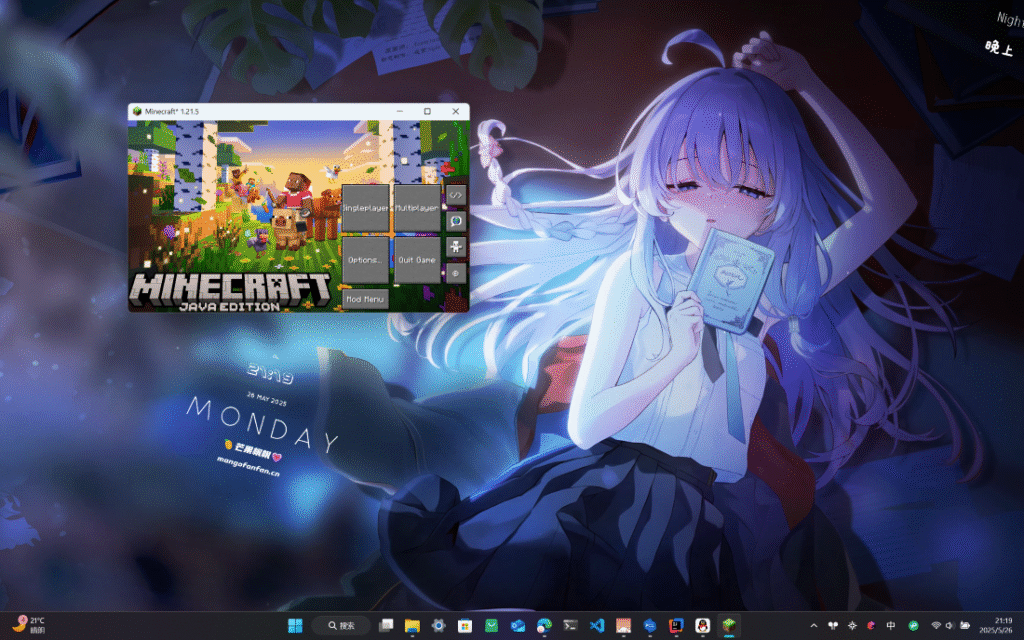Open File Explorer from the taskbar
The image size is (1024, 640).
tap(411, 626)
